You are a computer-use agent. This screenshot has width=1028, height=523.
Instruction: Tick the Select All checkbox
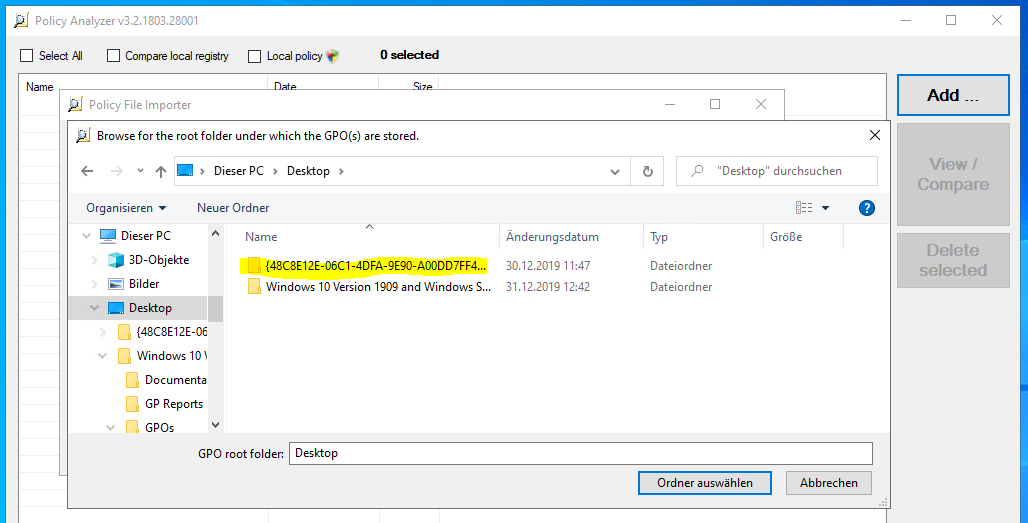tap(26, 56)
